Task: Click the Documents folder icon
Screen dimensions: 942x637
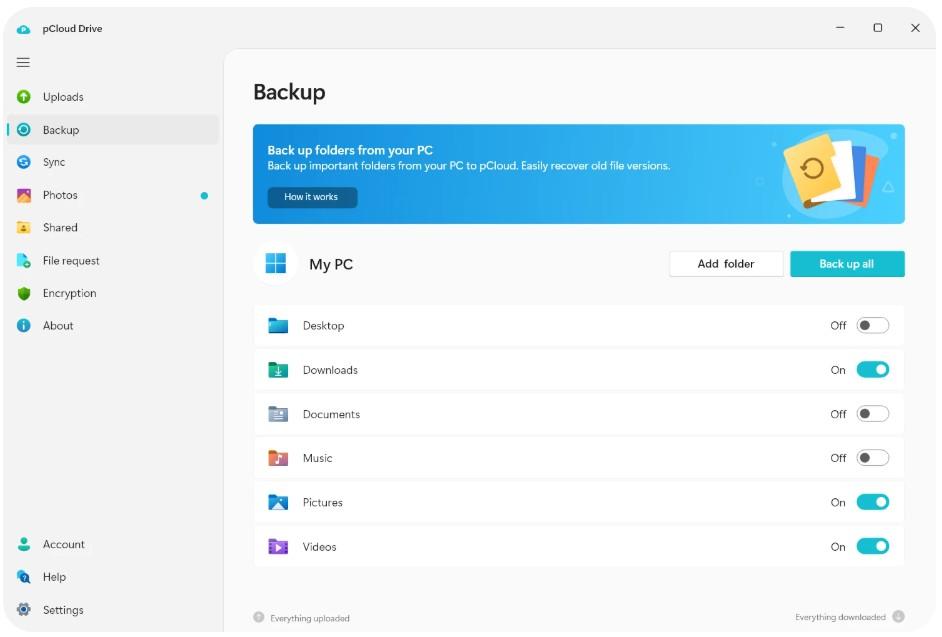Action: tap(278, 414)
